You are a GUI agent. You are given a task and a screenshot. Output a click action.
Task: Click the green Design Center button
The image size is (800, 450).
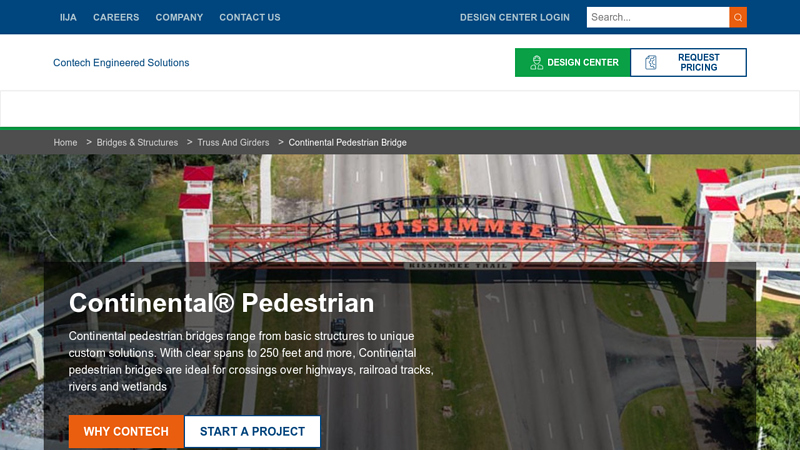pyautogui.click(x=572, y=62)
